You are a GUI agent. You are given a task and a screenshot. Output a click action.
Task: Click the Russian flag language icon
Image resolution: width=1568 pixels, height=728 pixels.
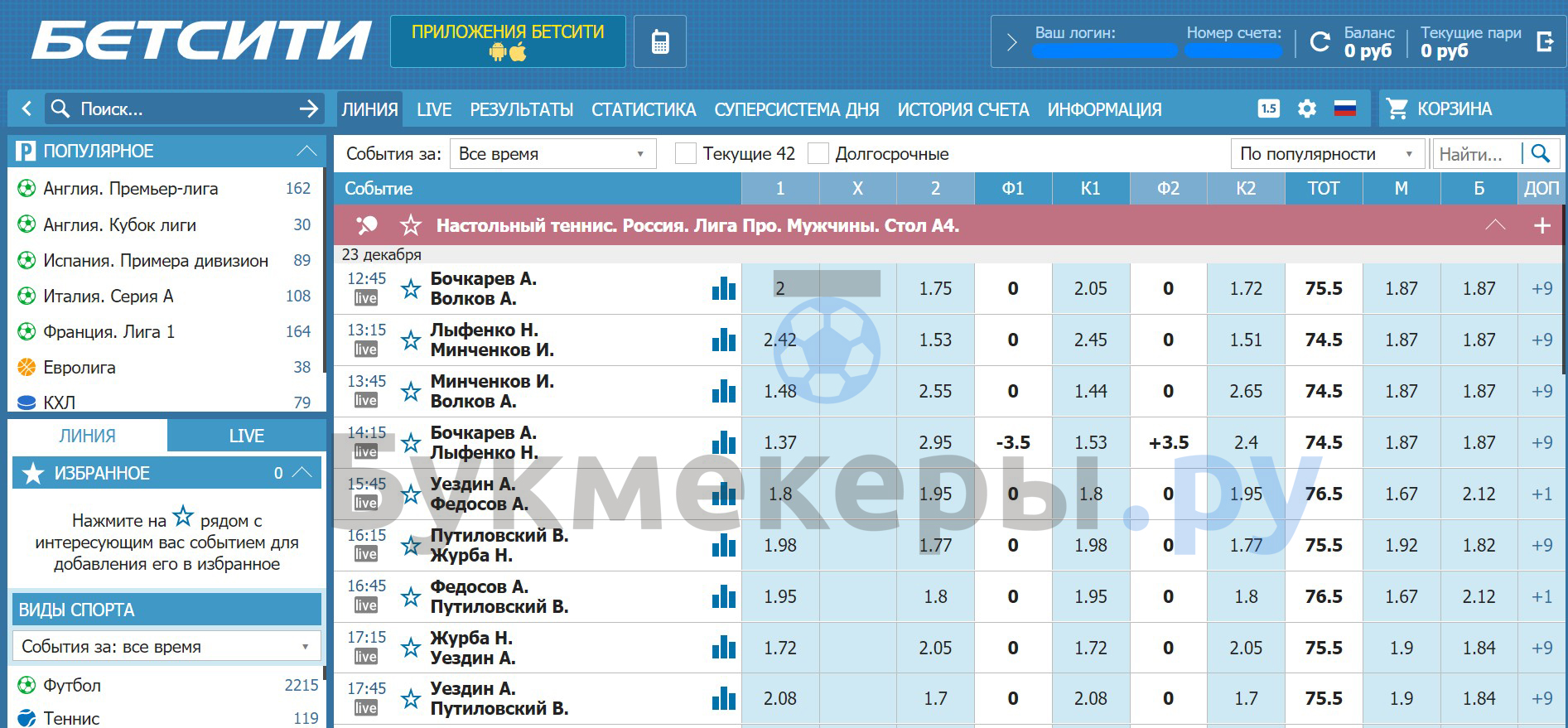coord(1345,108)
